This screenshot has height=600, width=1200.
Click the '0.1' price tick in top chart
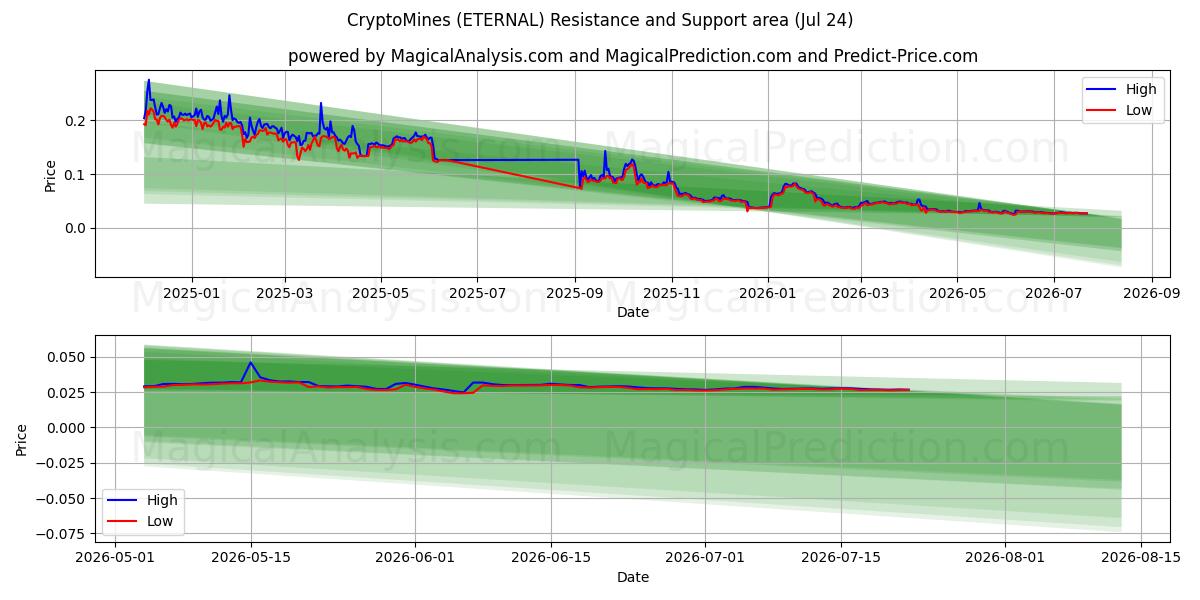(x=76, y=175)
